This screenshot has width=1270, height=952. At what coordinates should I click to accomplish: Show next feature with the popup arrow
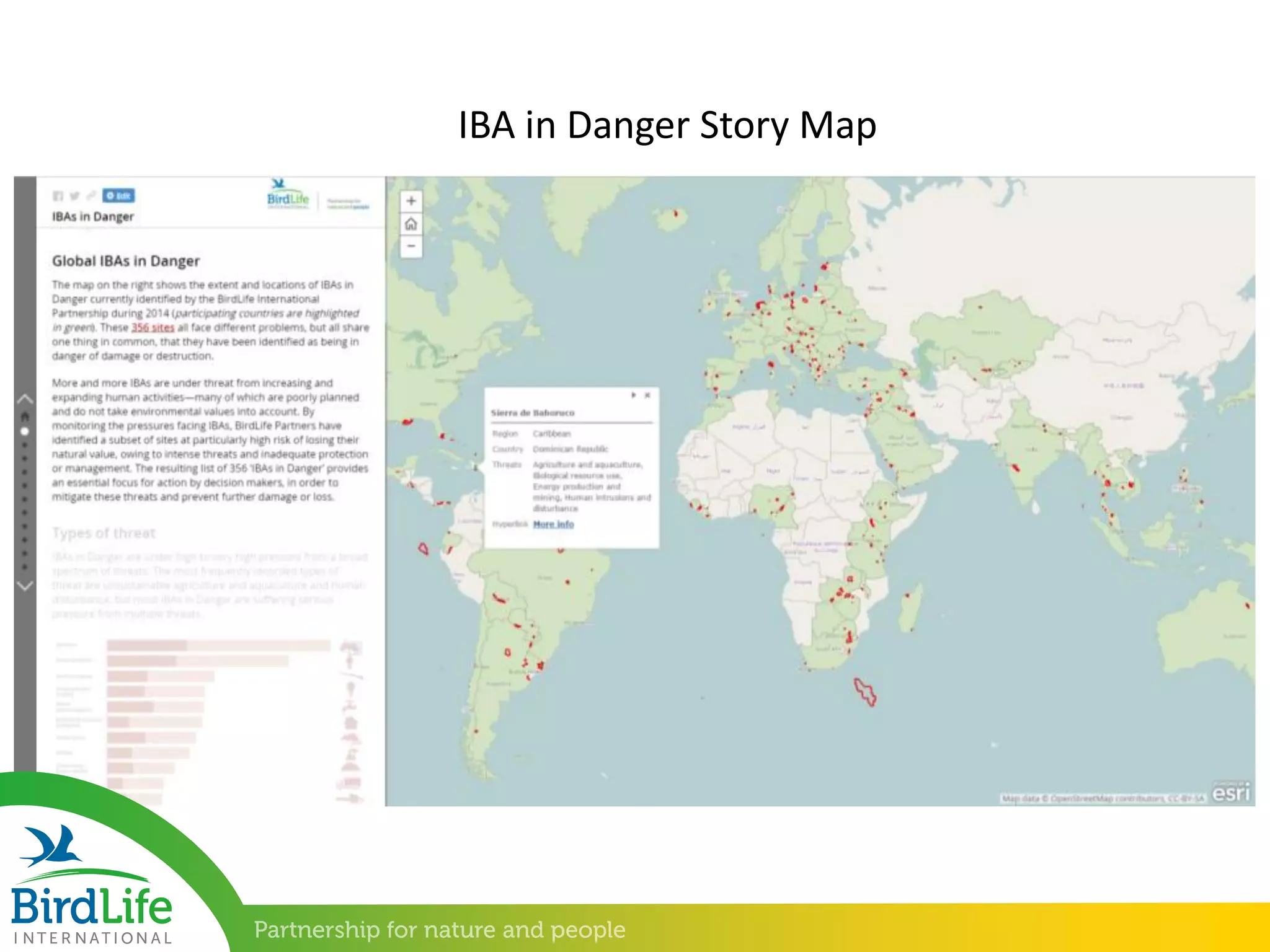(x=633, y=395)
